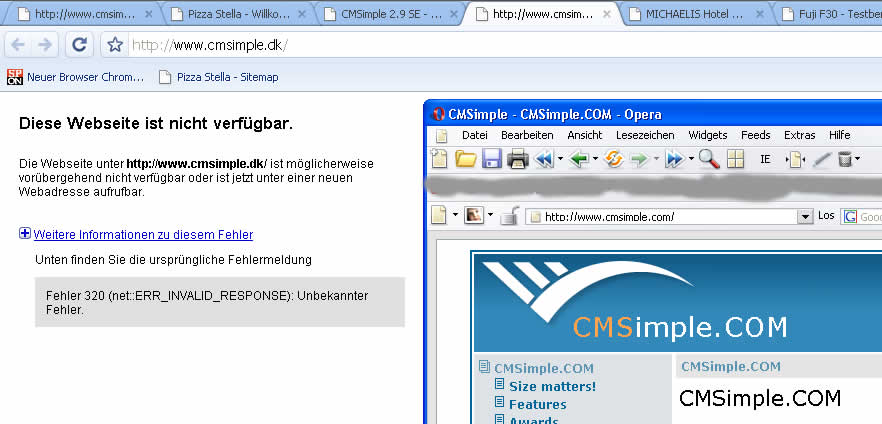Bookmark the page with the star icon
Image resolution: width=882 pixels, height=424 pixels.
pyautogui.click(x=115, y=45)
